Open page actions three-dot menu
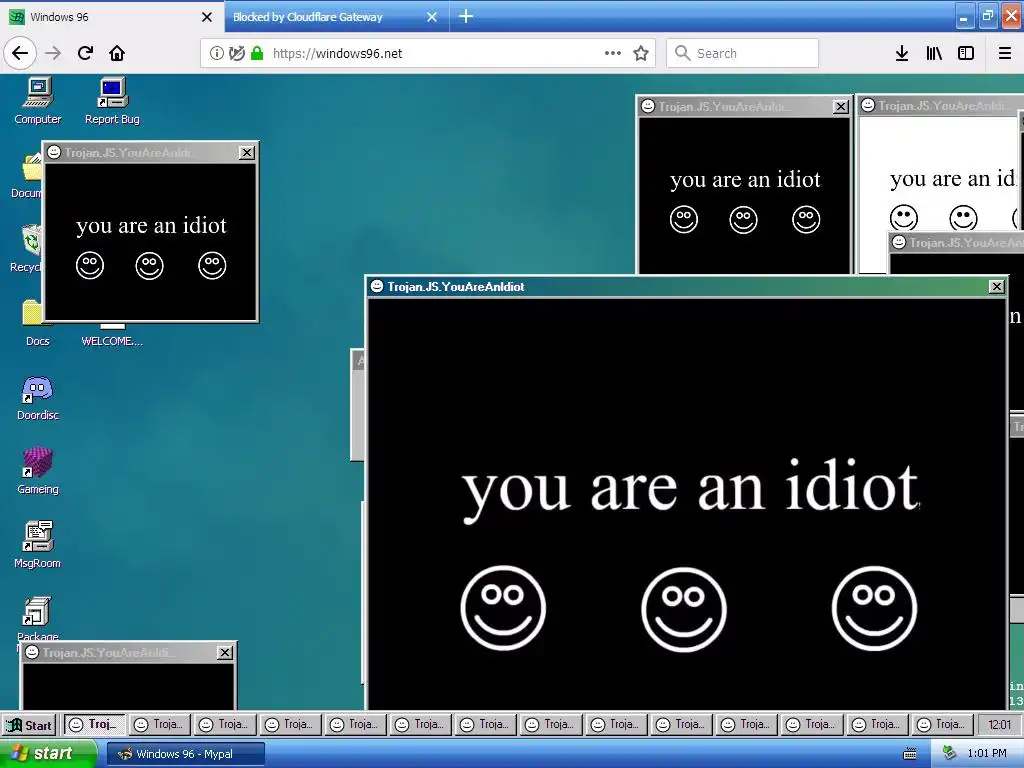 (613, 53)
